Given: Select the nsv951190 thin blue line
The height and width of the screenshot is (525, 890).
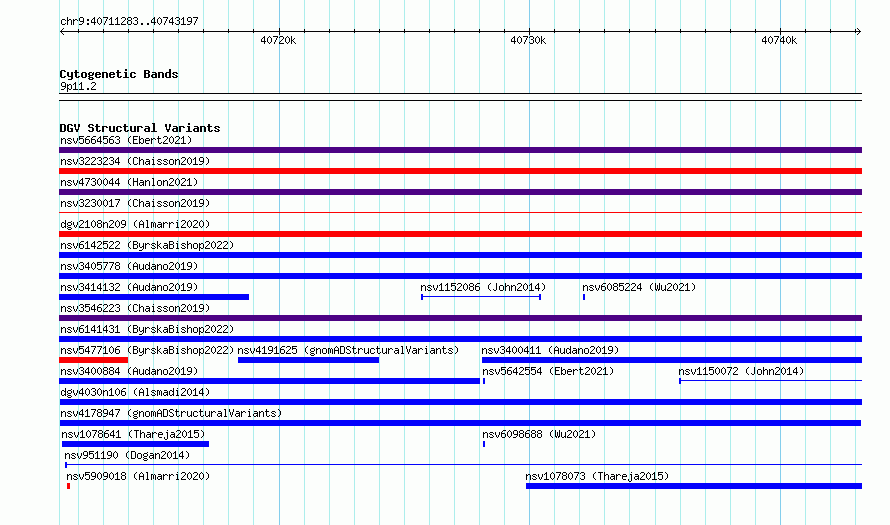Looking at the screenshot, I should pyautogui.click(x=463, y=465).
